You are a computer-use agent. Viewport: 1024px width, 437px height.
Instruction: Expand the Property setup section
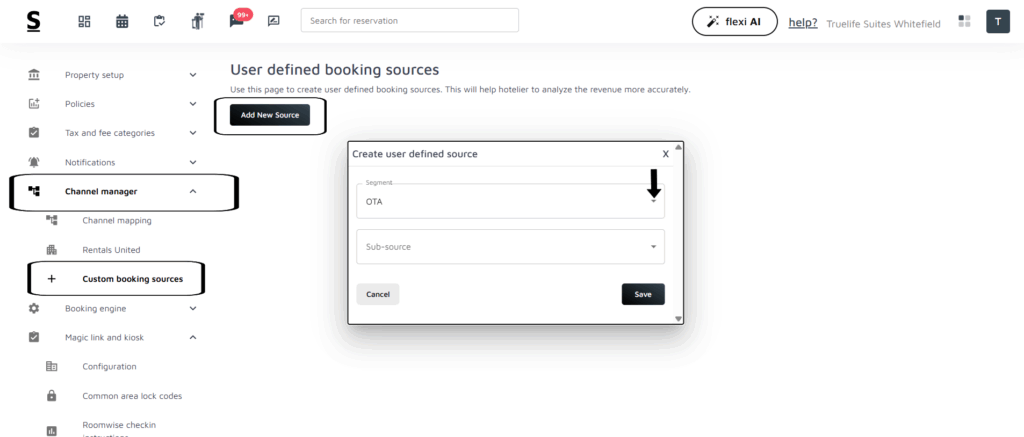click(x=193, y=75)
